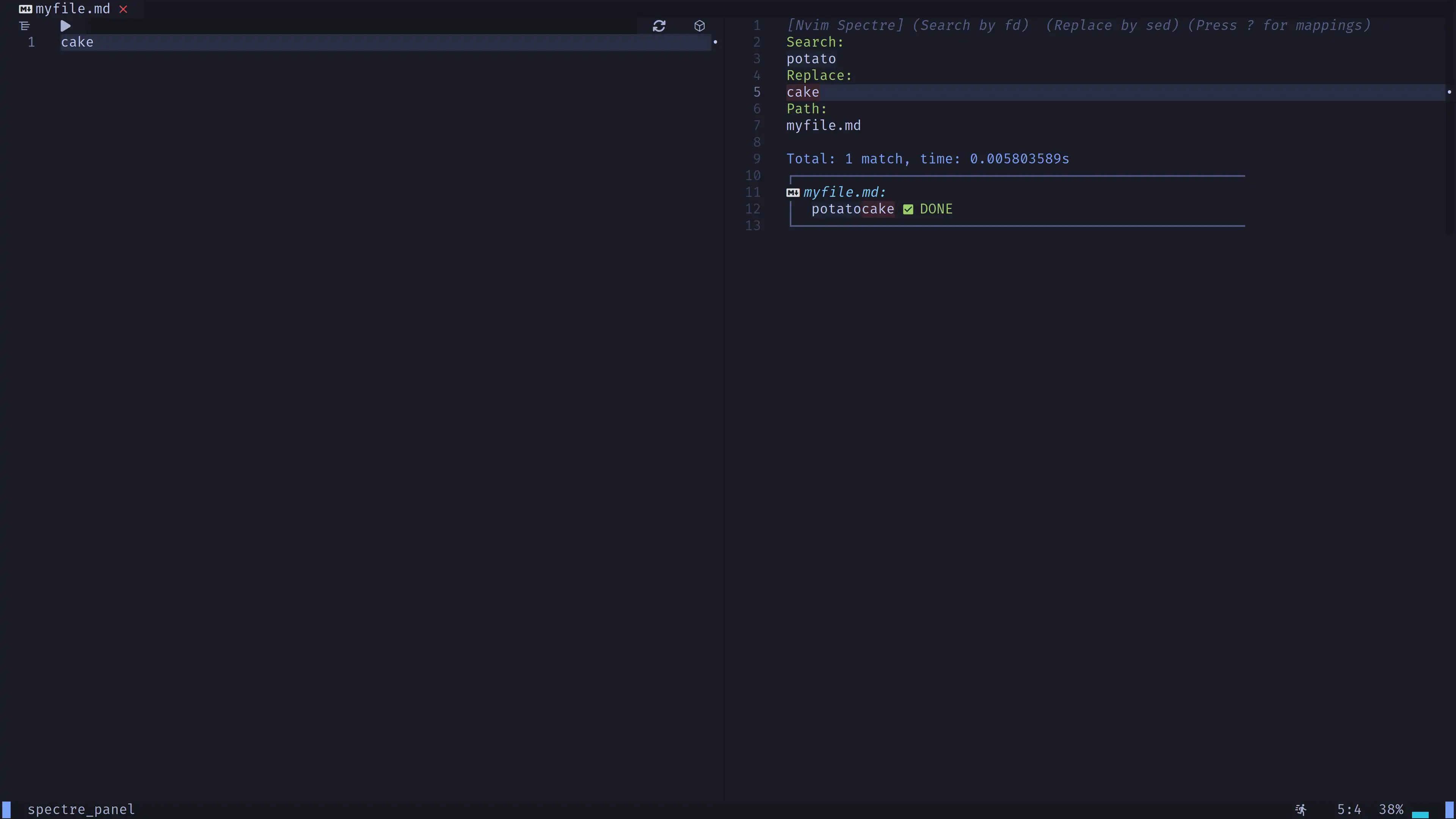Click line number 5 in Spectre panel
The width and height of the screenshot is (1456, 819).
point(757,92)
